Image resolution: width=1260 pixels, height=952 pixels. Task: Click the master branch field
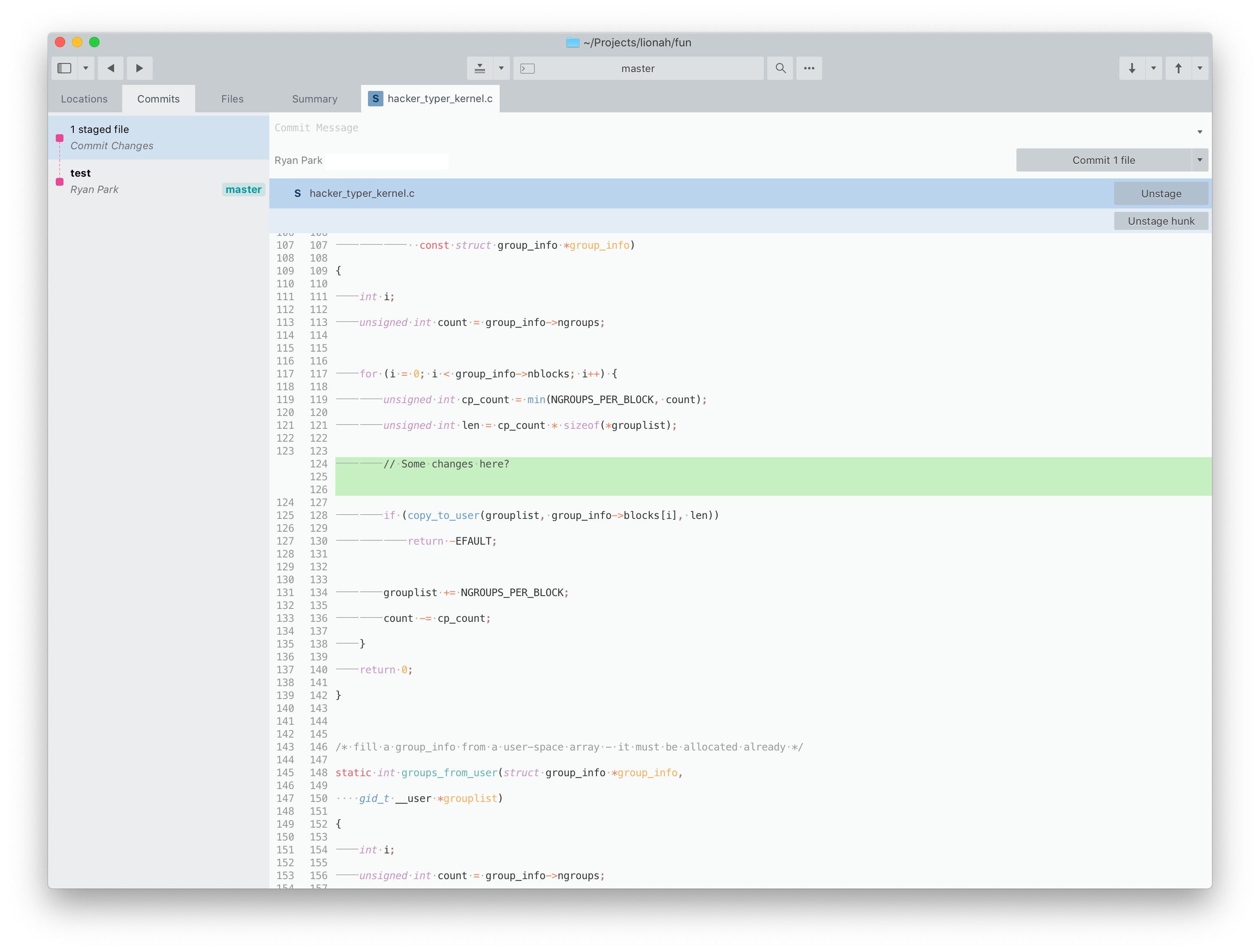(638, 68)
